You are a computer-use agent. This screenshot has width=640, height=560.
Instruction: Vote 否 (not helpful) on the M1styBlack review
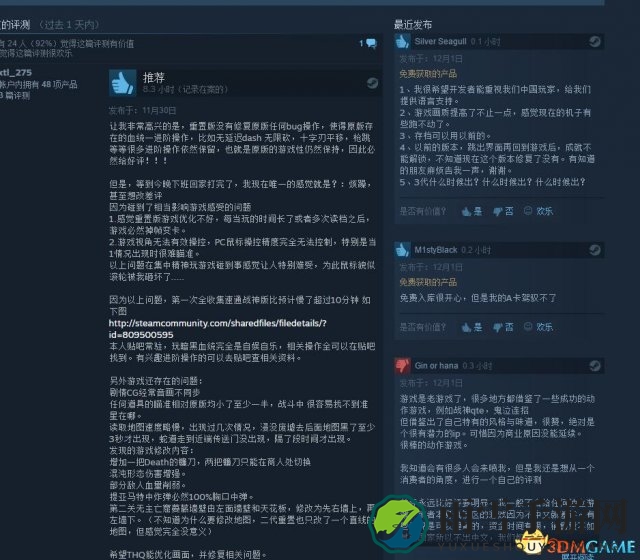[x=503, y=327]
